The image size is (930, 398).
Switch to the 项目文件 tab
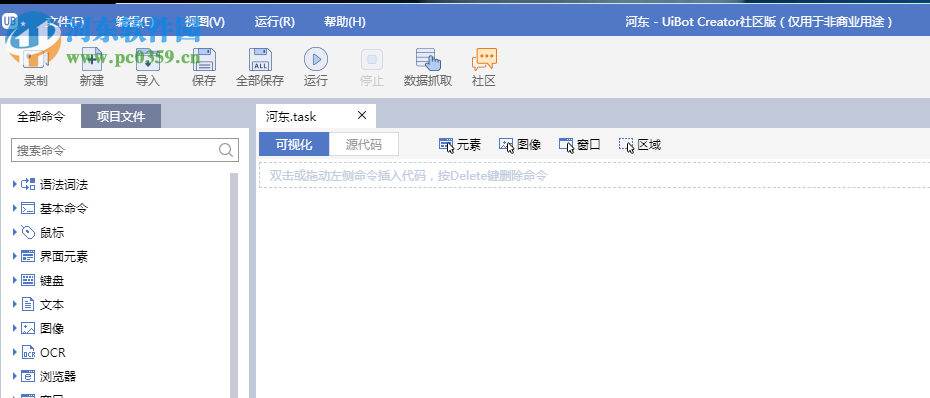(x=121, y=116)
